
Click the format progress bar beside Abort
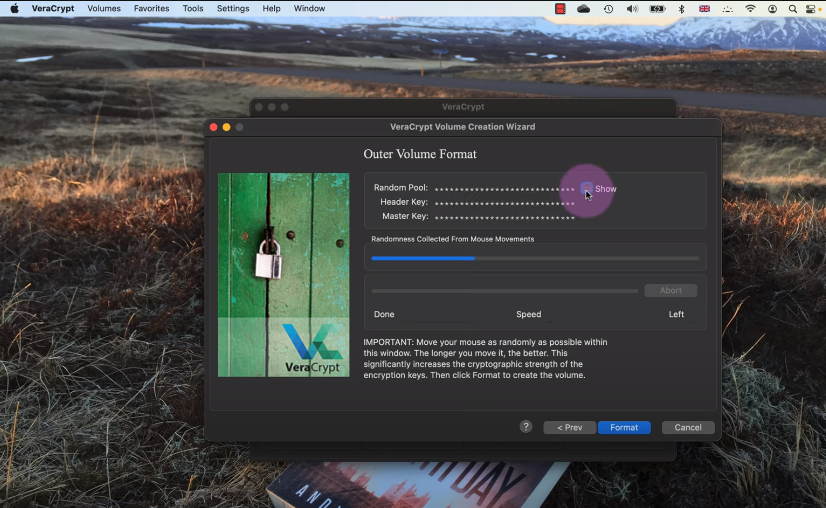pos(505,291)
